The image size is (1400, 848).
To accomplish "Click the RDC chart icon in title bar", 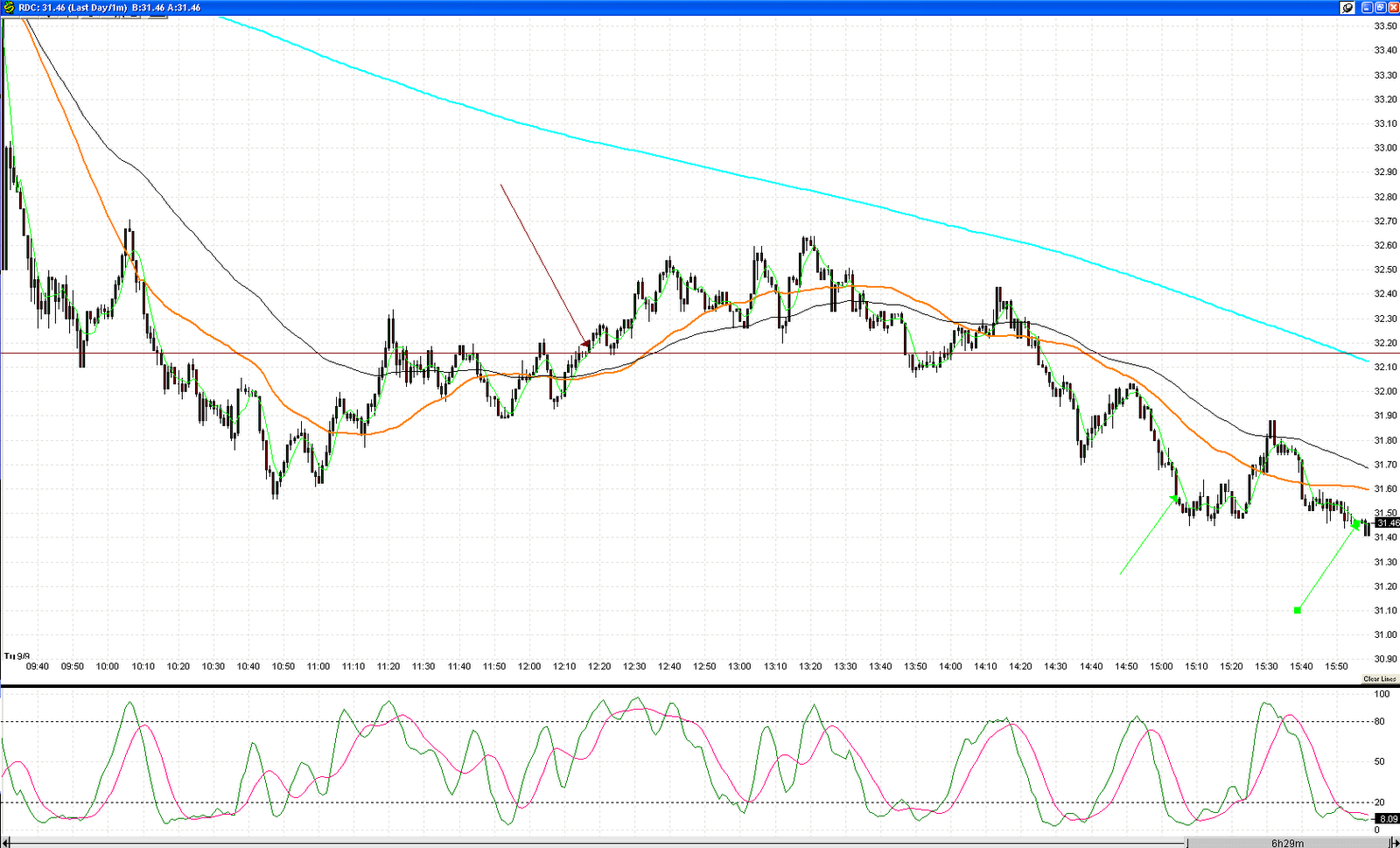I will pyautogui.click(x=9, y=7).
